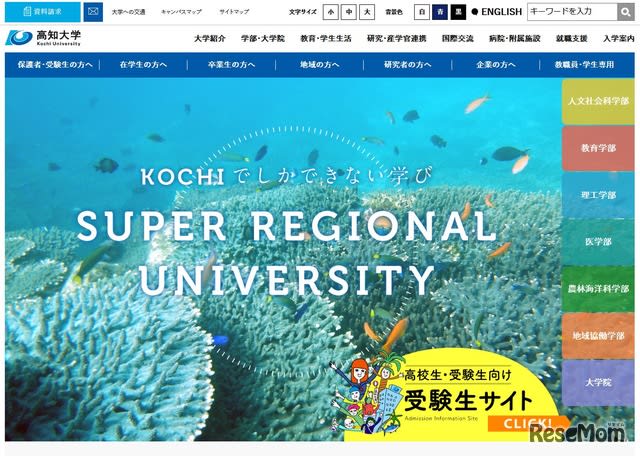Viewport: 640px width, 456px height.
Task: Choose the blue (青) background color
Action: [440, 12]
